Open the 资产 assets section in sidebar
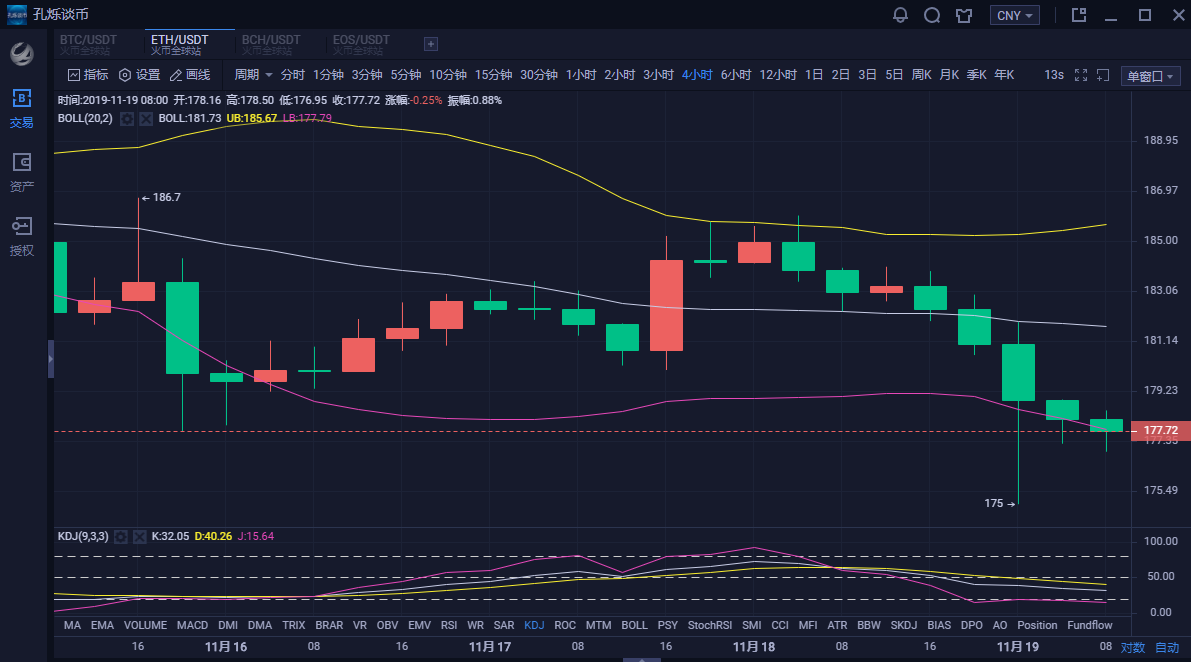The image size is (1191, 662). tap(21, 173)
